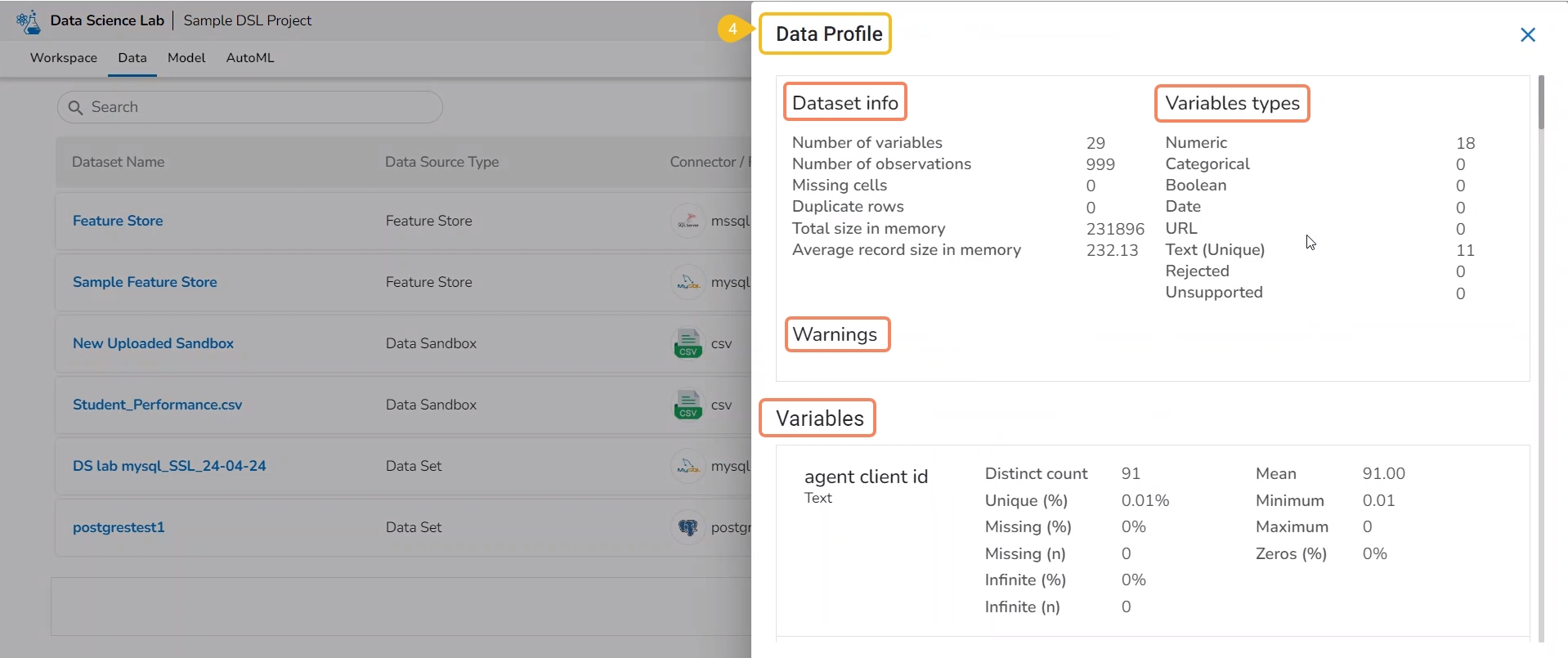This screenshot has height=658, width=1568.
Task: Click the Dataset Name column header
Action: click(118, 162)
